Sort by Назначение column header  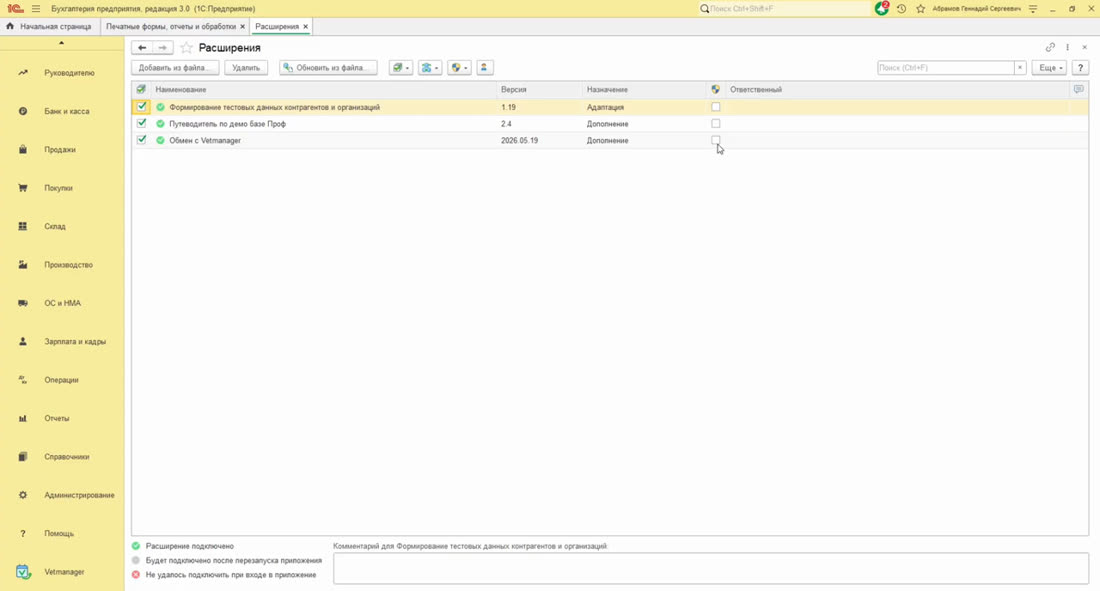tap(608, 89)
